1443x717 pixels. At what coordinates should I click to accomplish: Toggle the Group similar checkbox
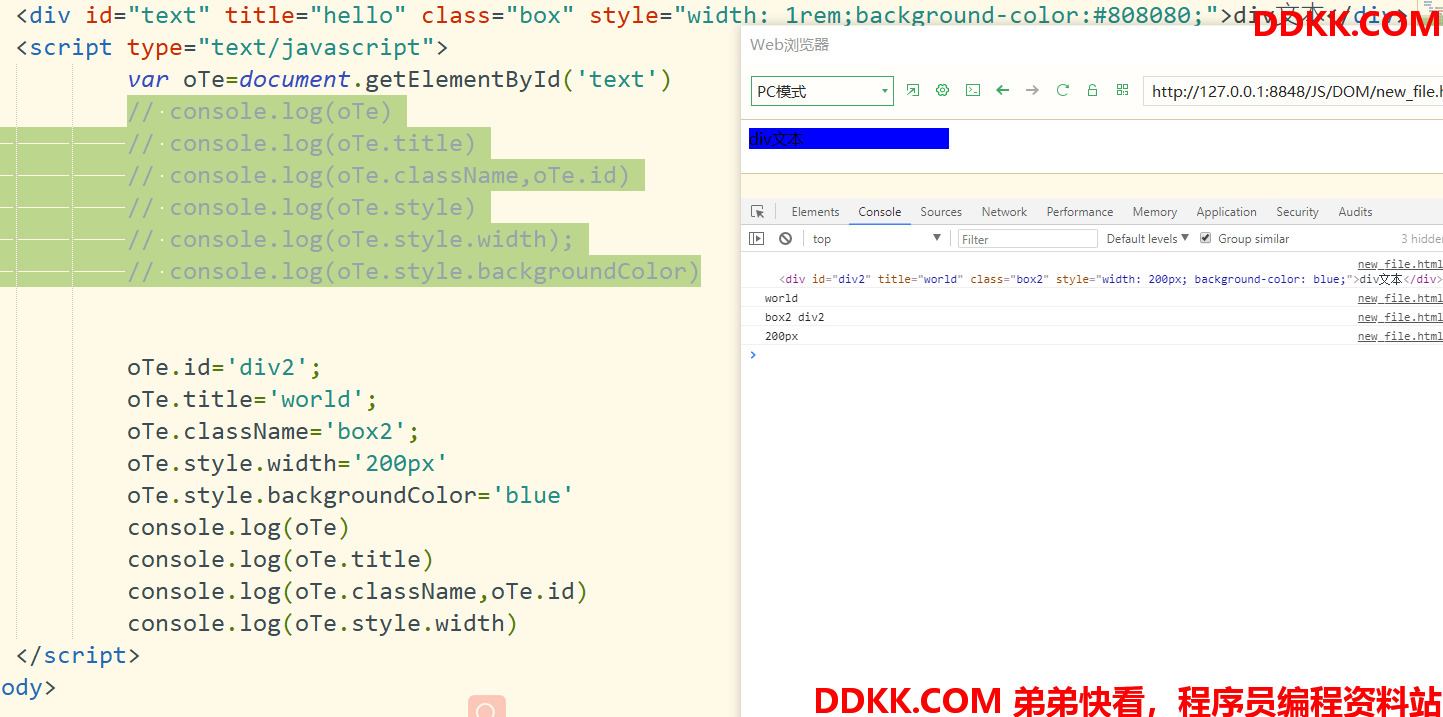pos(1205,238)
